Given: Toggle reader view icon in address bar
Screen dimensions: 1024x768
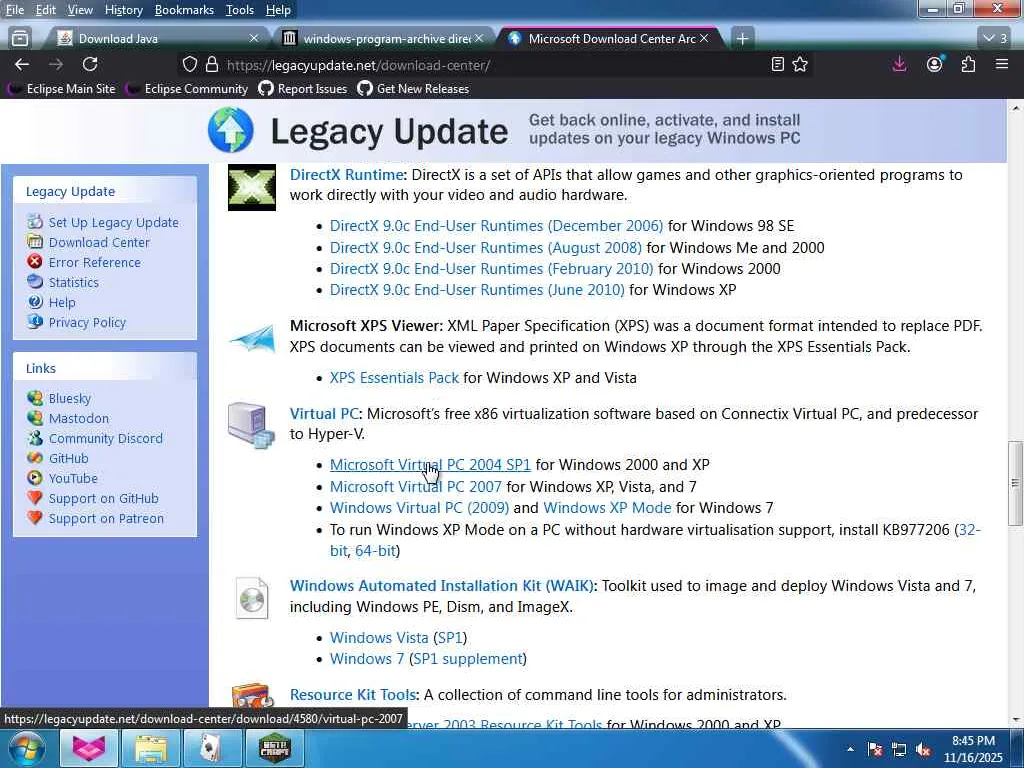Looking at the screenshot, I should pyautogui.click(x=777, y=64).
